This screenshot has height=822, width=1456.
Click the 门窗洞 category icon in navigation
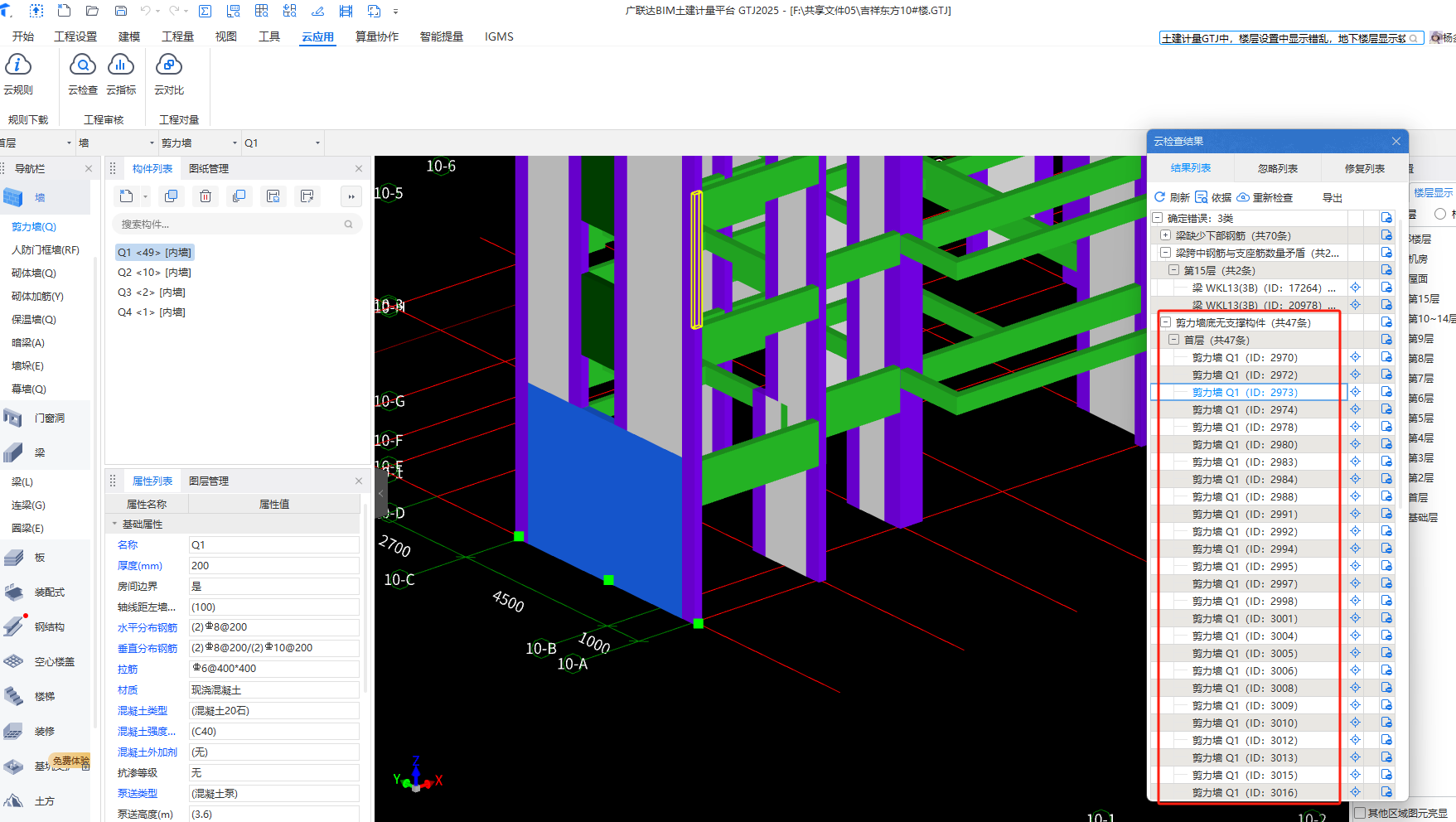click(13, 418)
